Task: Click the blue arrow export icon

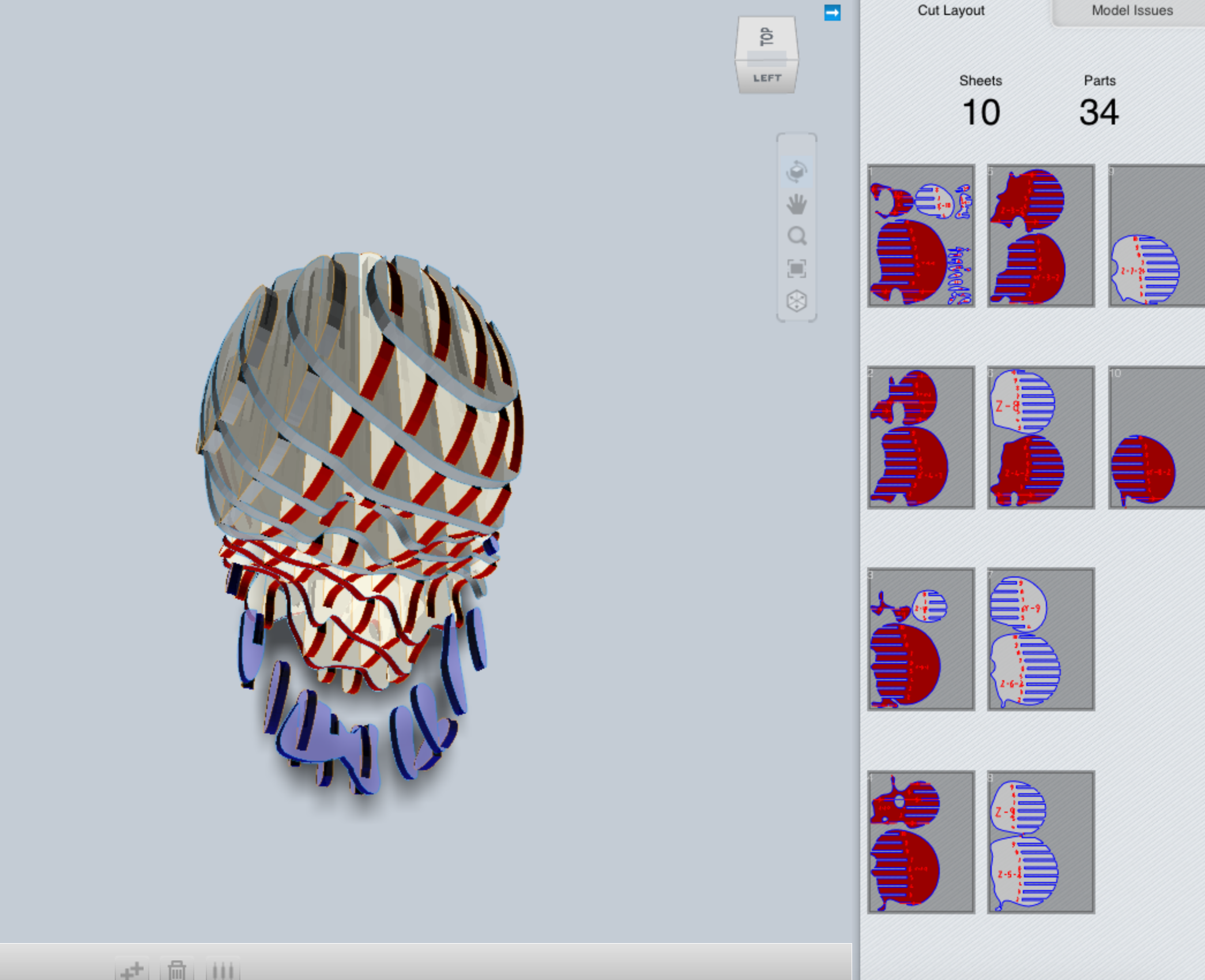Action: (x=832, y=13)
